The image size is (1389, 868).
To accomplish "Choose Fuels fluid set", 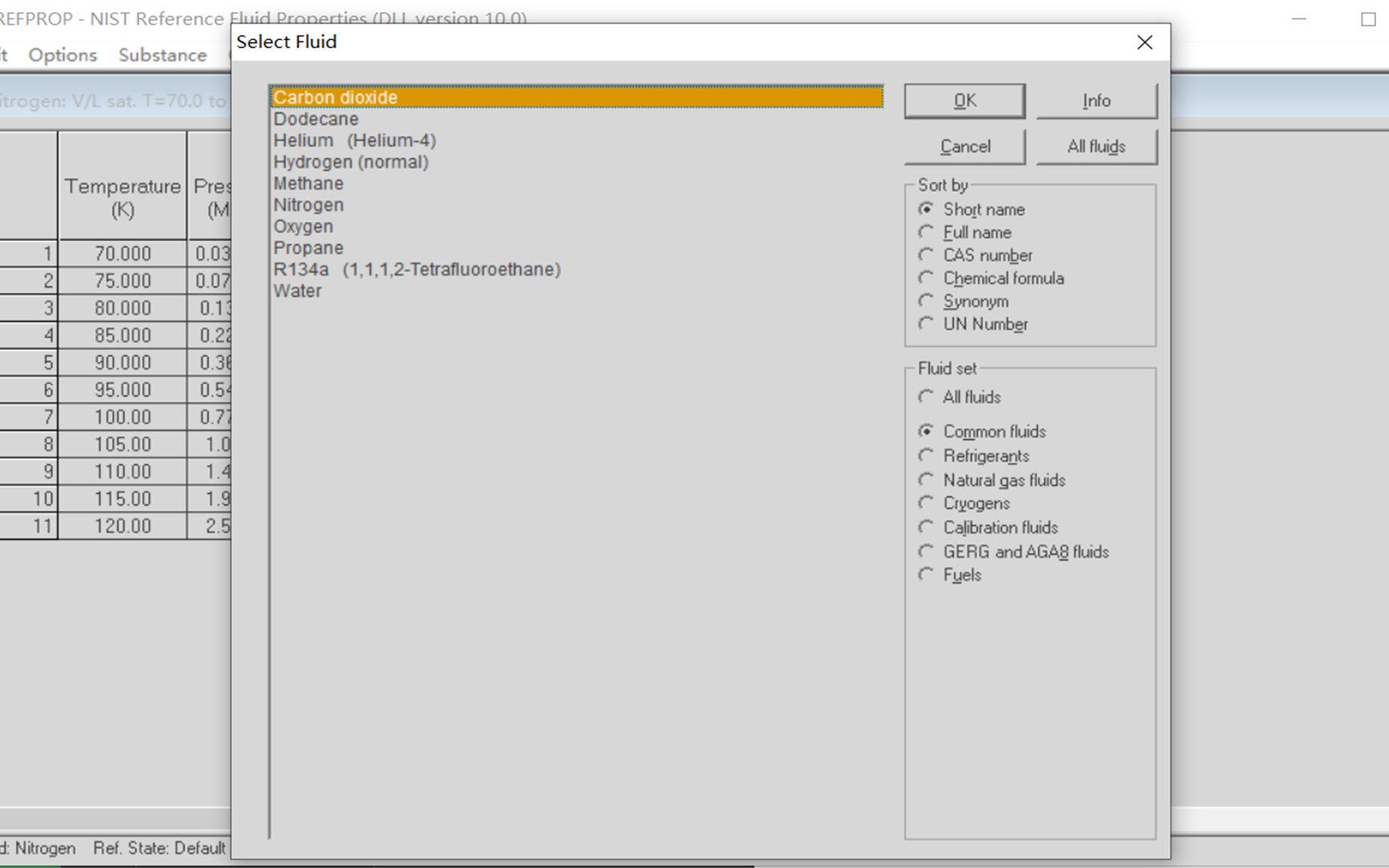I will pyautogui.click(x=950, y=575).
